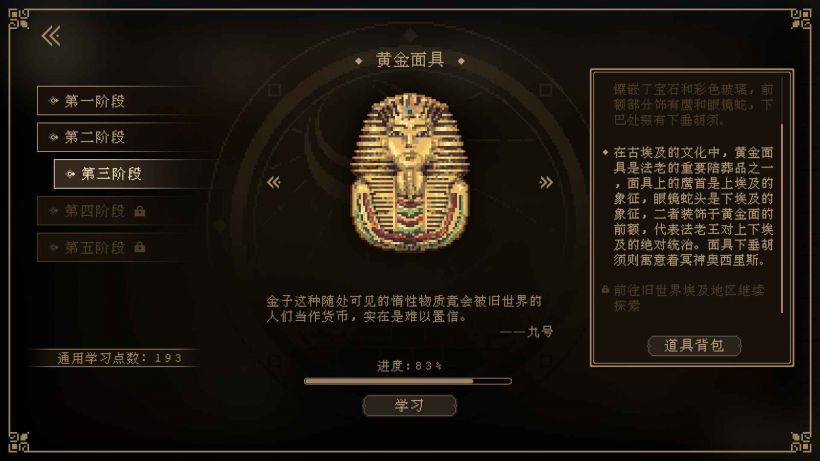820x461 pixels.
Task: Select the 第二阶段 stage tab
Action: pos(121,137)
